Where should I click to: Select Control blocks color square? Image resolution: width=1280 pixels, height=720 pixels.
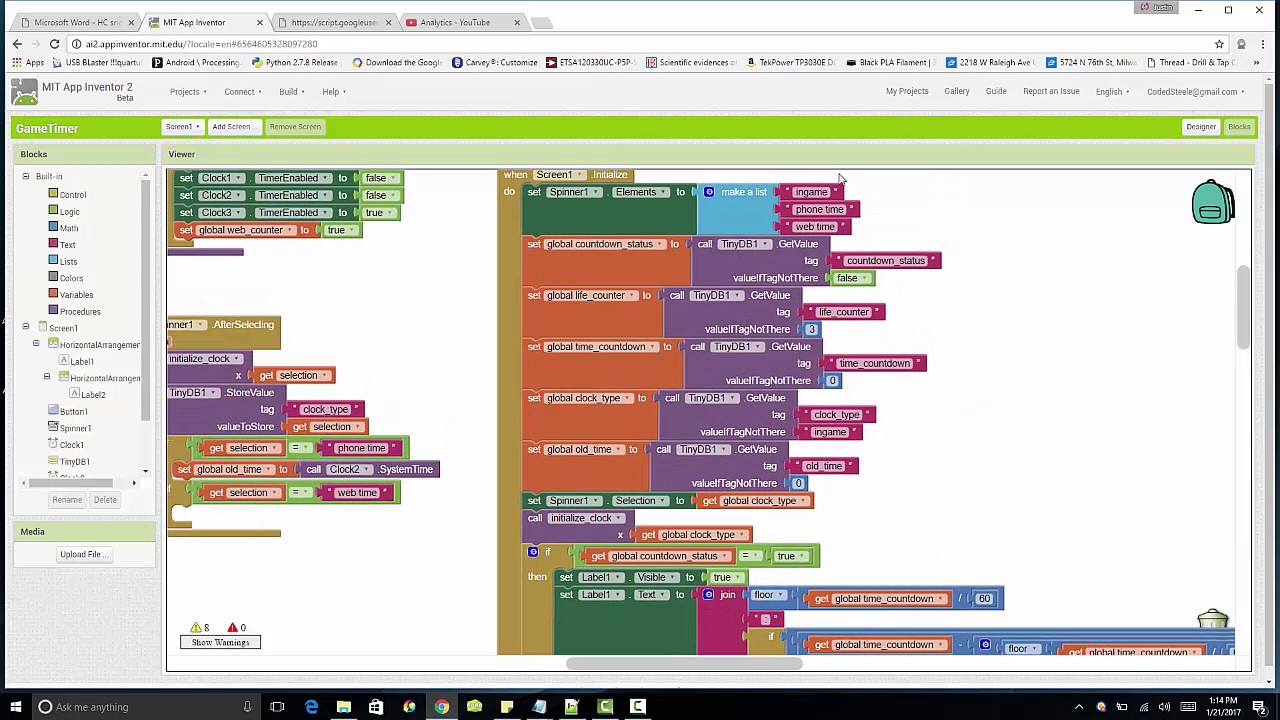(53, 194)
